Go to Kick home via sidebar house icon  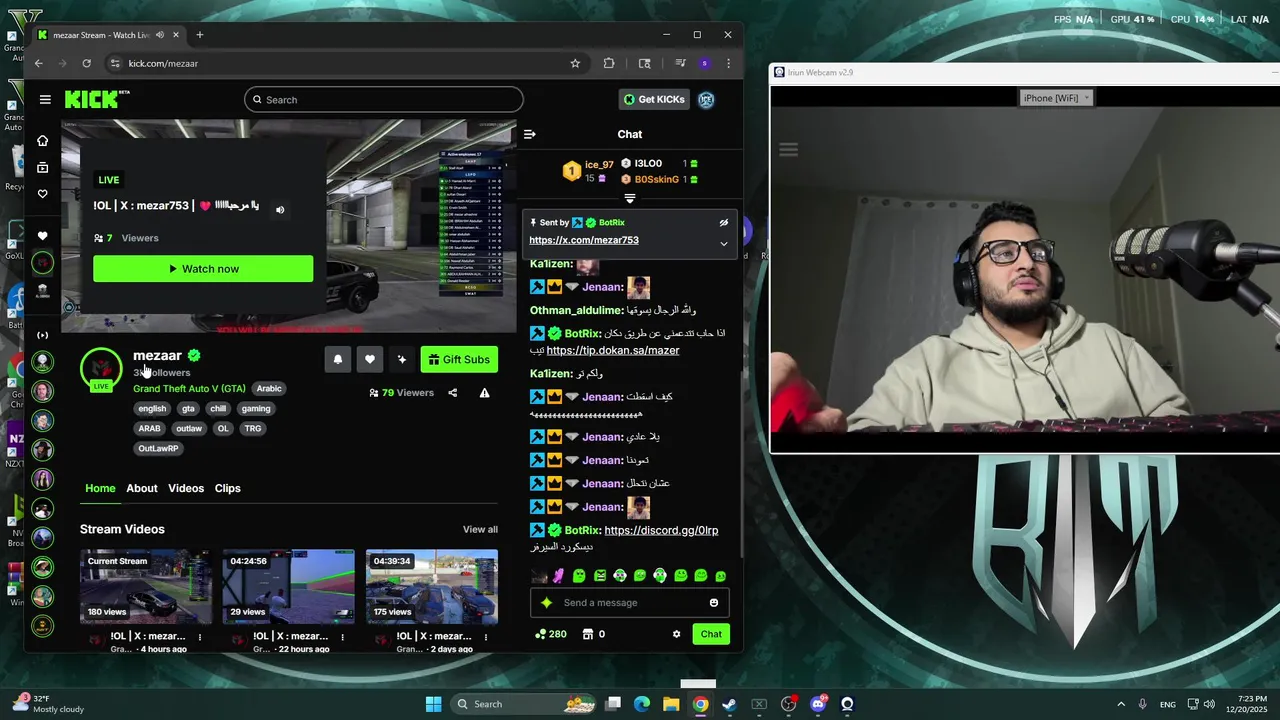(x=42, y=140)
